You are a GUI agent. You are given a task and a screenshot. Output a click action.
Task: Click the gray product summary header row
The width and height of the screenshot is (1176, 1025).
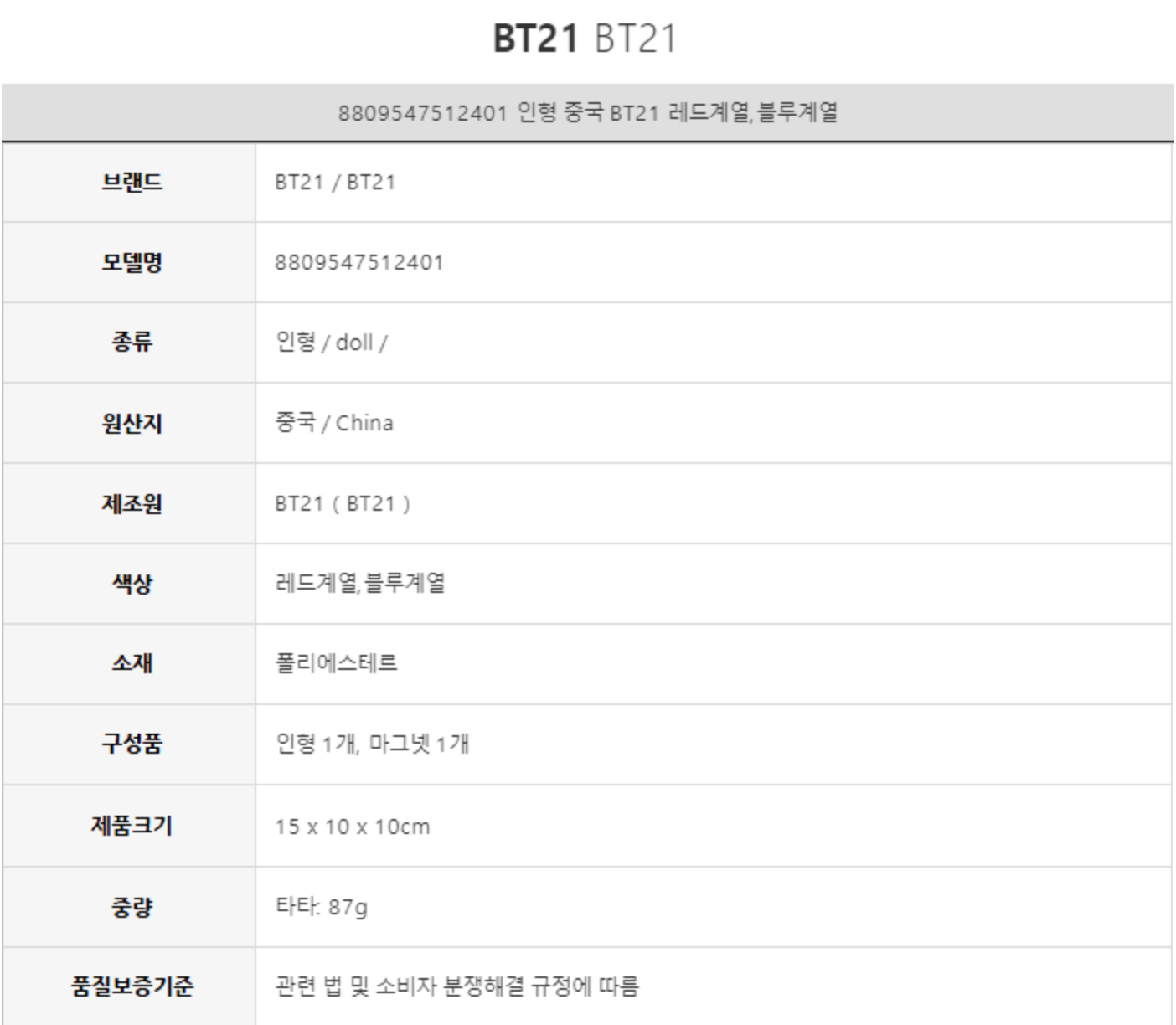click(x=587, y=112)
